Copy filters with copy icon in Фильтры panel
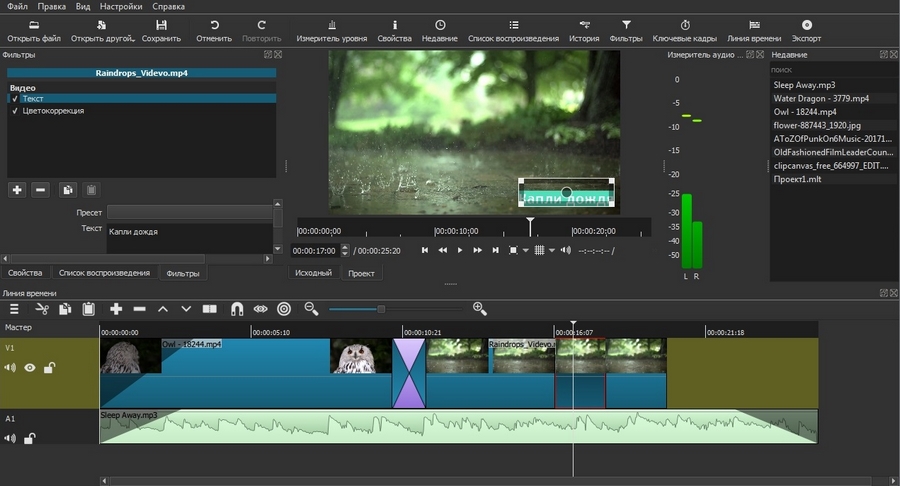Image resolution: width=900 pixels, height=486 pixels. (x=68, y=190)
